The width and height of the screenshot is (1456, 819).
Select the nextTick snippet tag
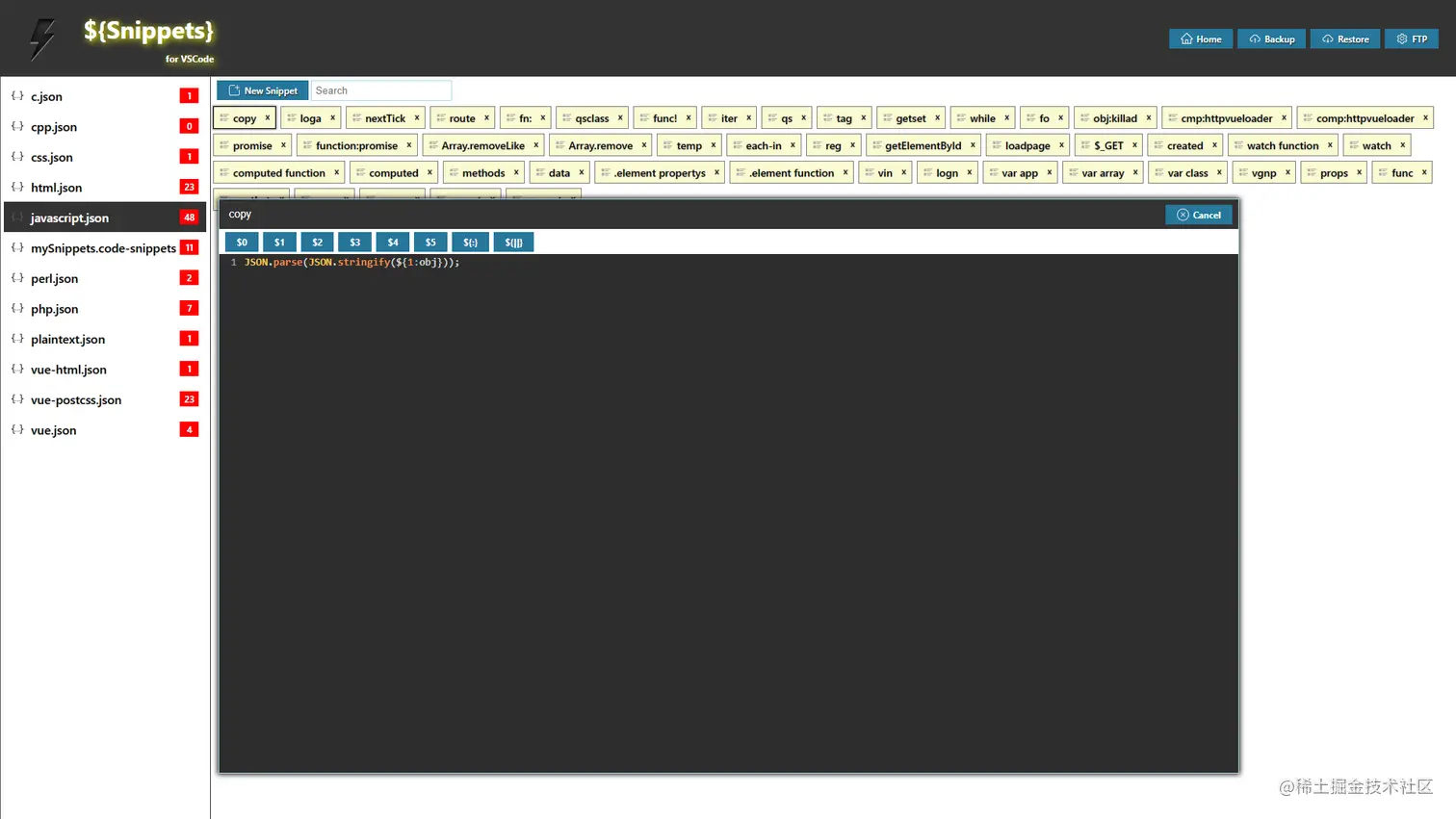click(385, 118)
